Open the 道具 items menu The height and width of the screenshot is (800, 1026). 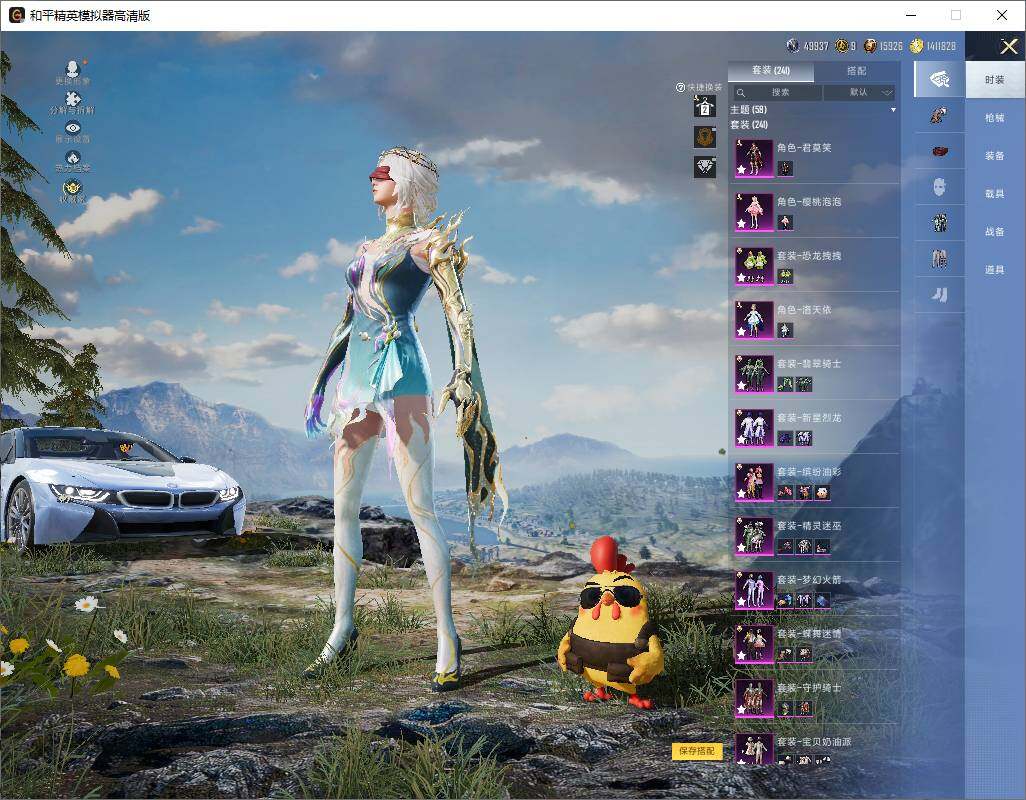(x=995, y=270)
